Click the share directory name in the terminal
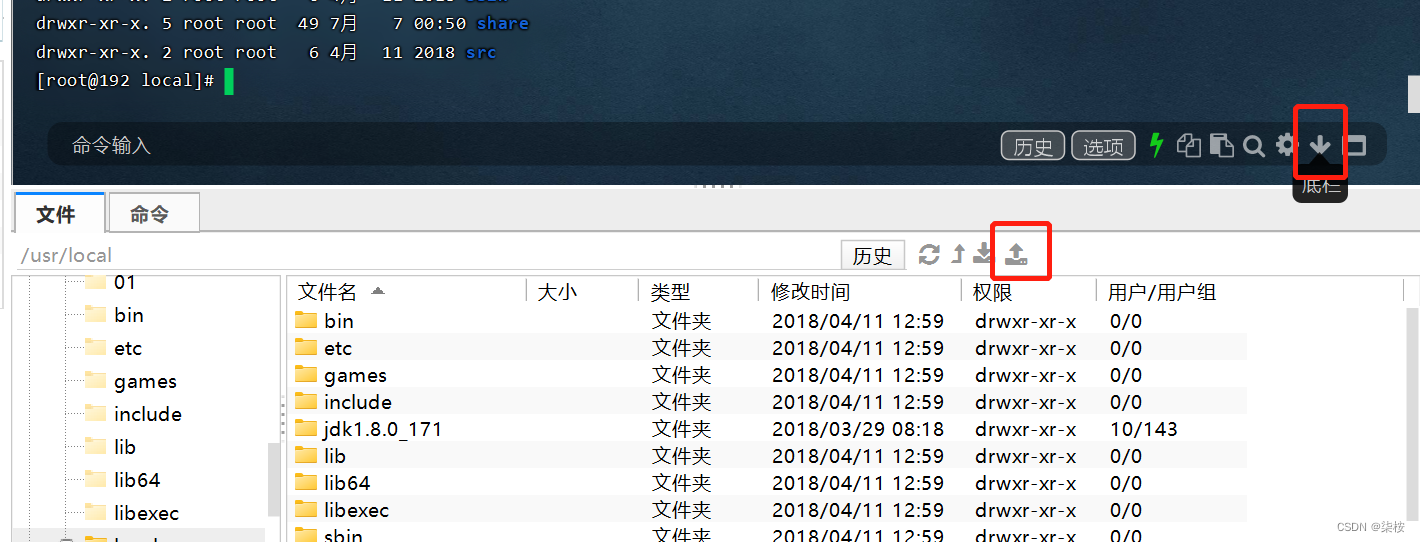1420x542 pixels. (x=503, y=23)
